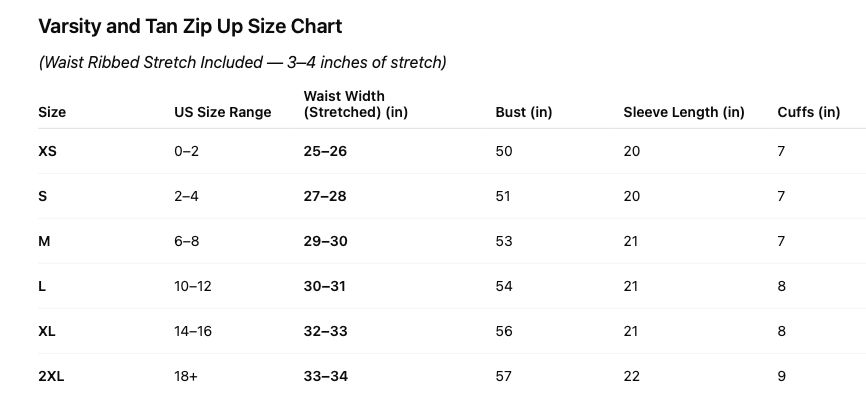Click the bust value 57
The height and width of the screenshot is (413, 866).
(x=504, y=376)
